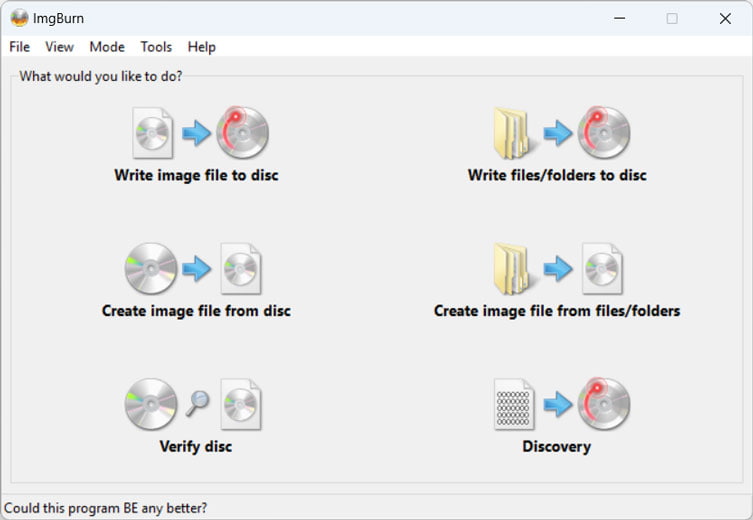Close the ImgBurn window
This screenshot has width=753, height=520.
coord(725,18)
